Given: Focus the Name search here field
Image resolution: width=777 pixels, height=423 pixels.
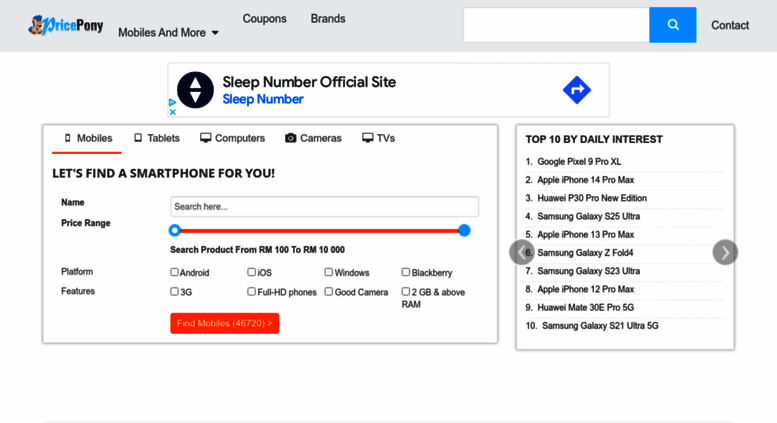Looking at the screenshot, I should [325, 207].
